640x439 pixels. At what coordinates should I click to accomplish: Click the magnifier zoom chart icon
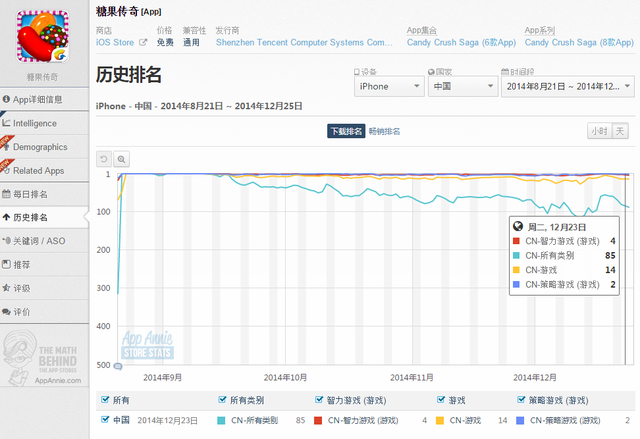tap(121, 159)
